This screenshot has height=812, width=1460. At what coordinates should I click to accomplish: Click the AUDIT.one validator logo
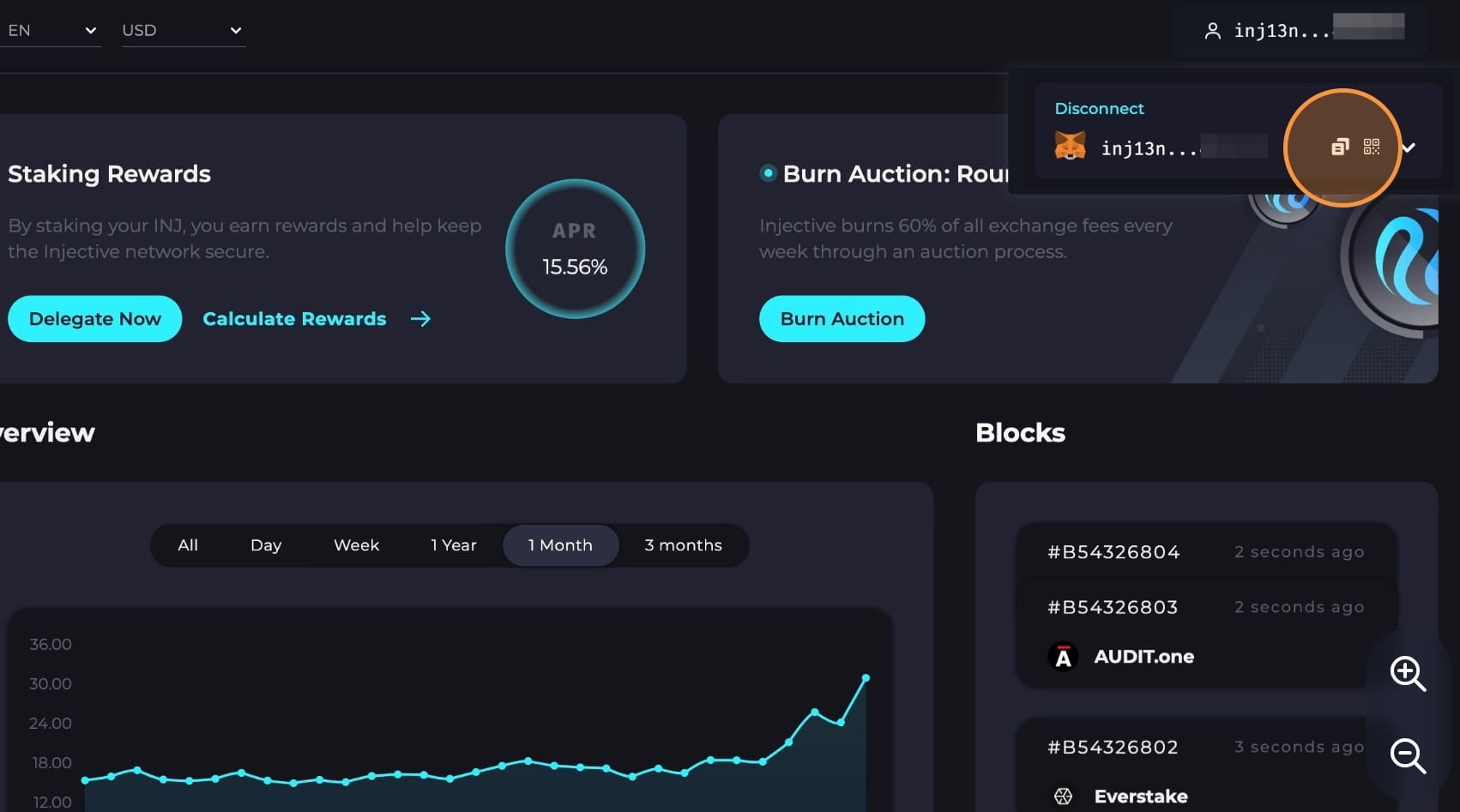click(x=1063, y=657)
